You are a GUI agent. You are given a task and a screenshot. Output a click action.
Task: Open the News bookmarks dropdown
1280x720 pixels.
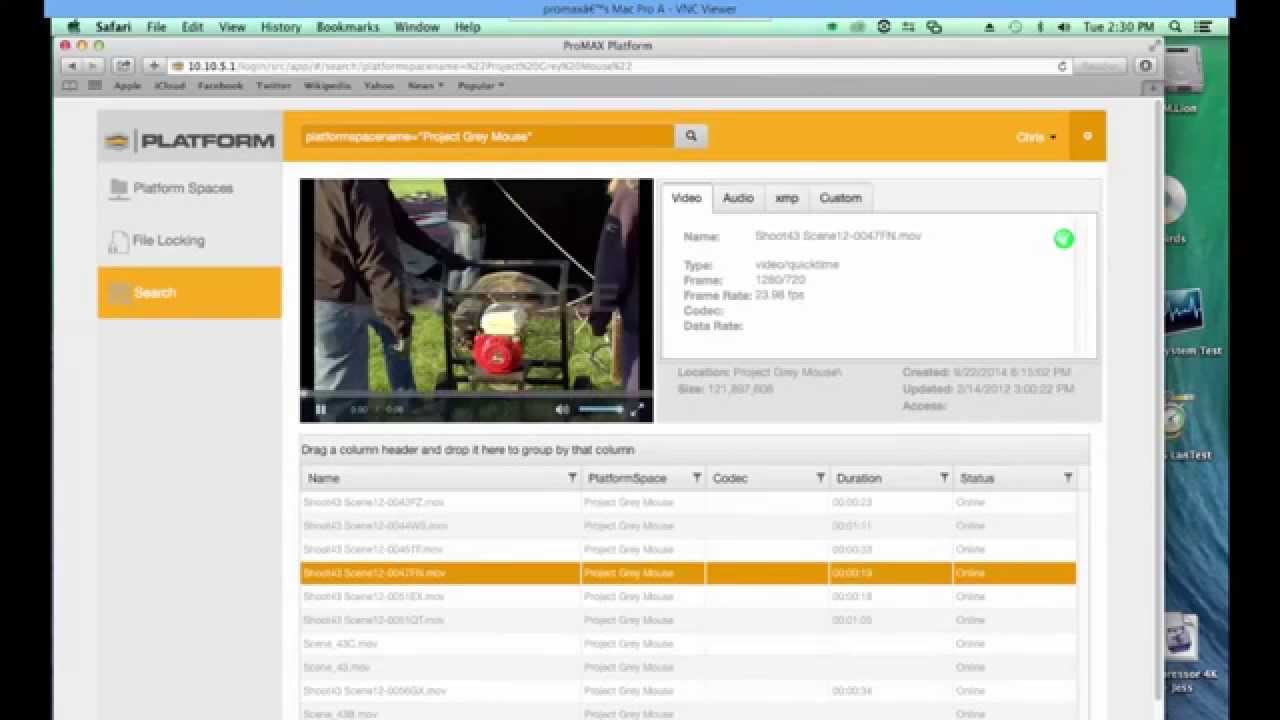point(426,86)
